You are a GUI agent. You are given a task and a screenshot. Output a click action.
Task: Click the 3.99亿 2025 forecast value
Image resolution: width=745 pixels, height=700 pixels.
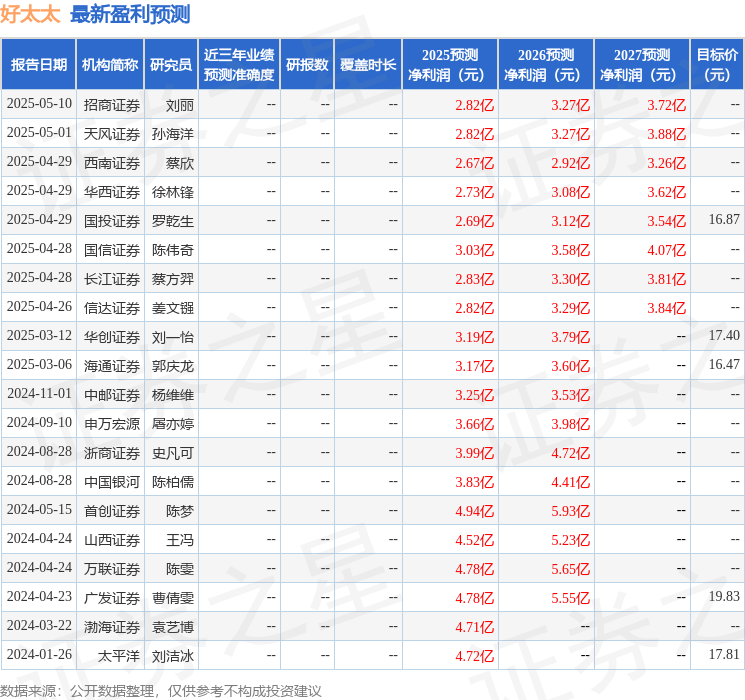coord(475,453)
